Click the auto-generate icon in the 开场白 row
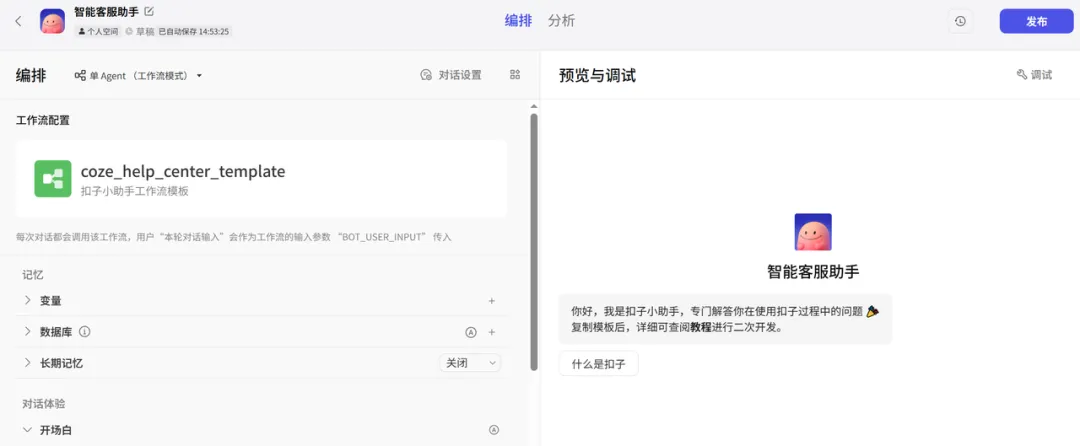 pos(493,430)
